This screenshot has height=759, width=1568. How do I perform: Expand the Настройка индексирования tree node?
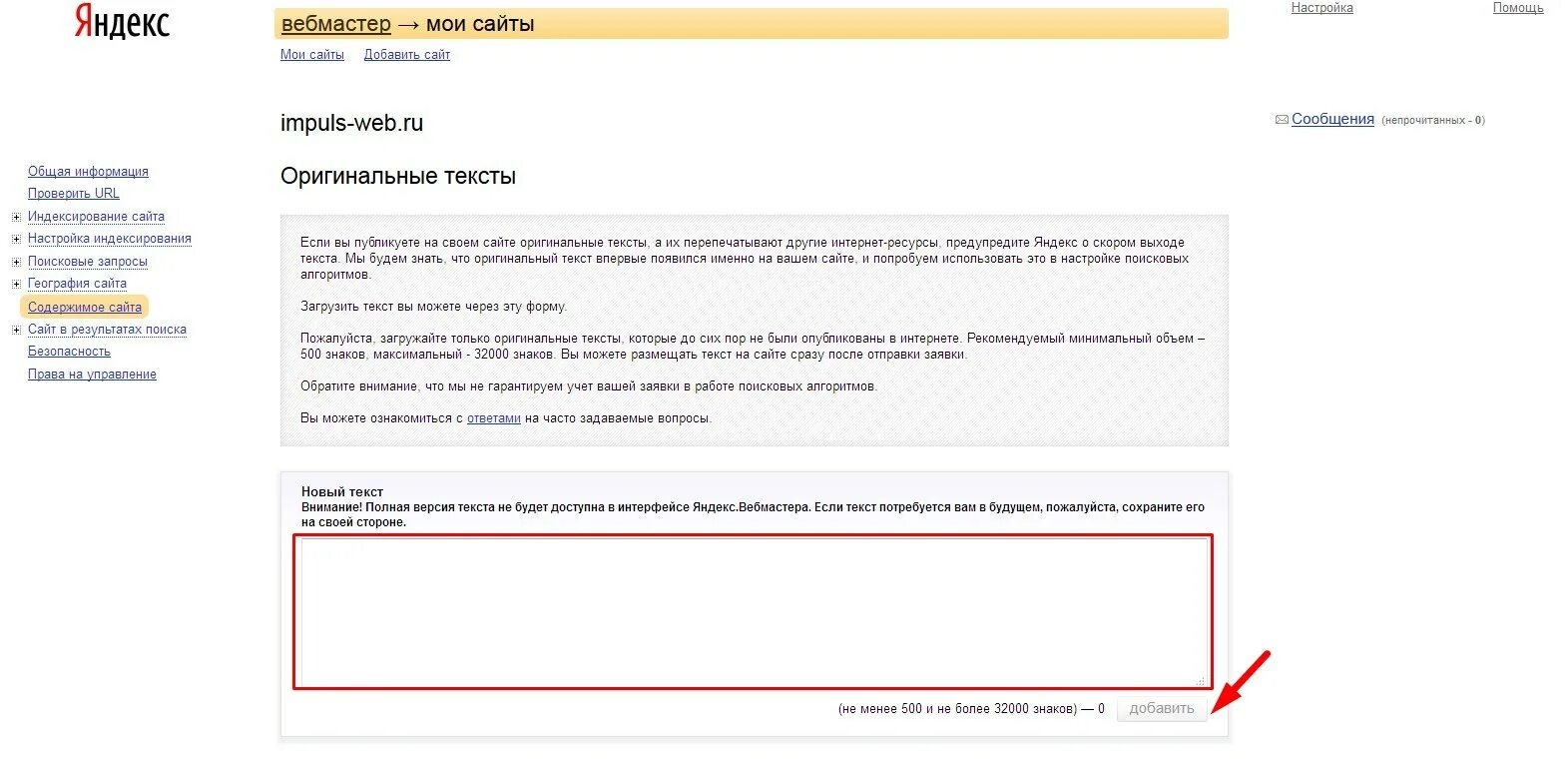point(16,240)
